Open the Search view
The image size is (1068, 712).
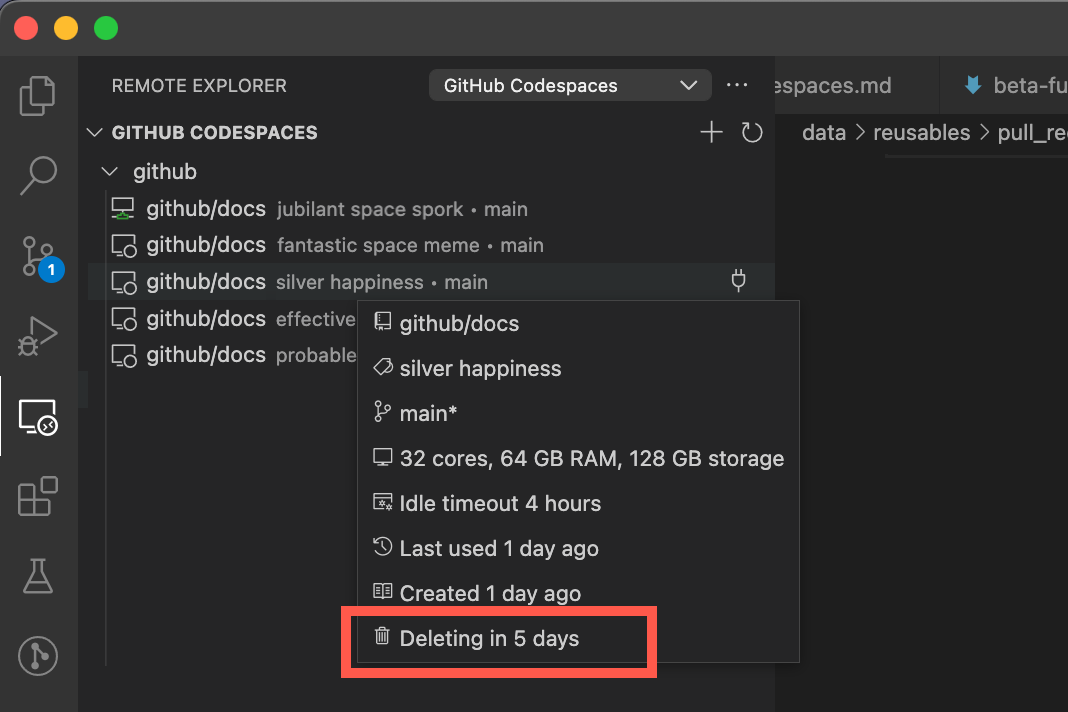pos(37,176)
